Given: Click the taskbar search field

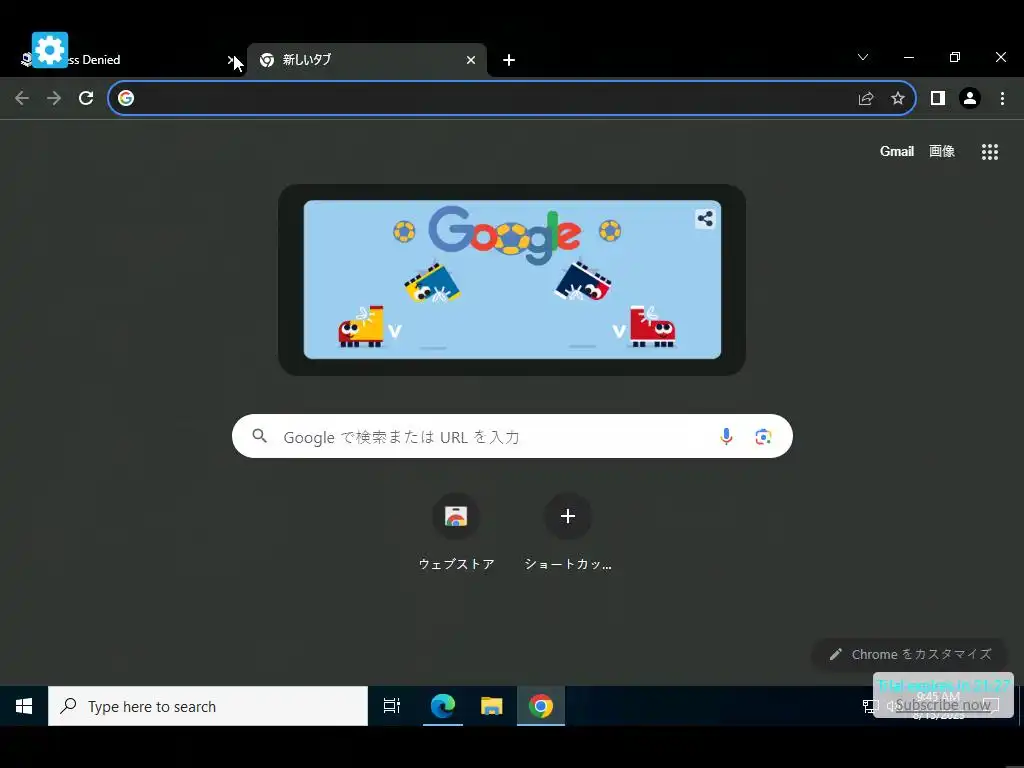Looking at the screenshot, I should tap(208, 706).
